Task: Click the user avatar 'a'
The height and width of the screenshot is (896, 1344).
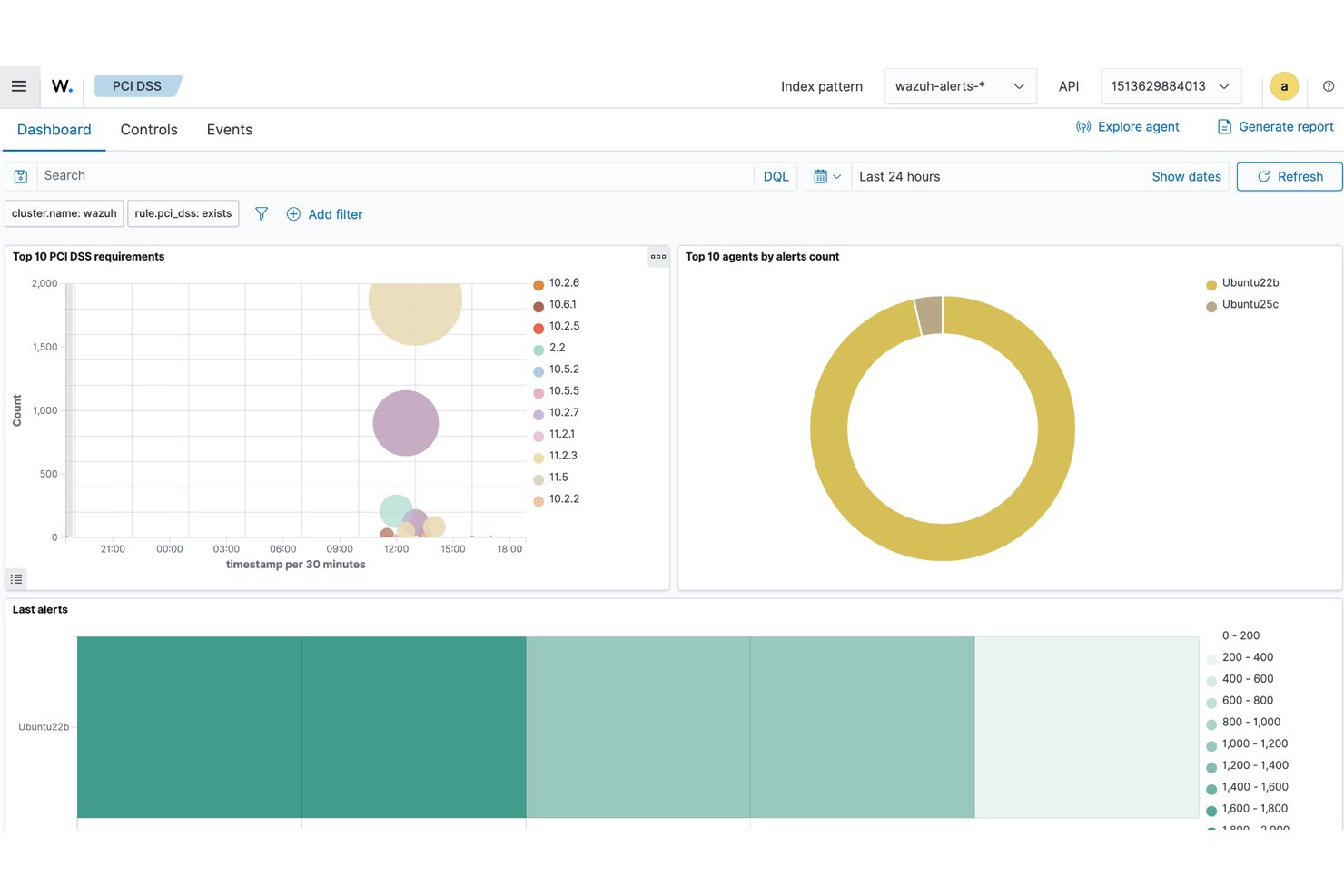Action: coord(1284,86)
